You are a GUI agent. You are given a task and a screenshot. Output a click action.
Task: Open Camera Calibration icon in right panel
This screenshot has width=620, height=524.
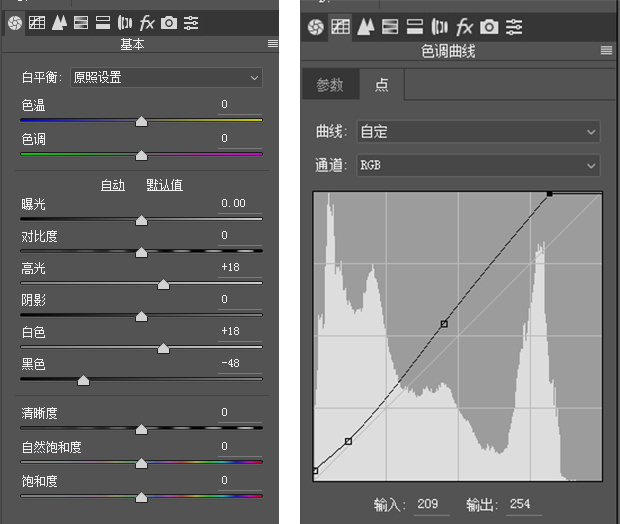pos(489,27)
